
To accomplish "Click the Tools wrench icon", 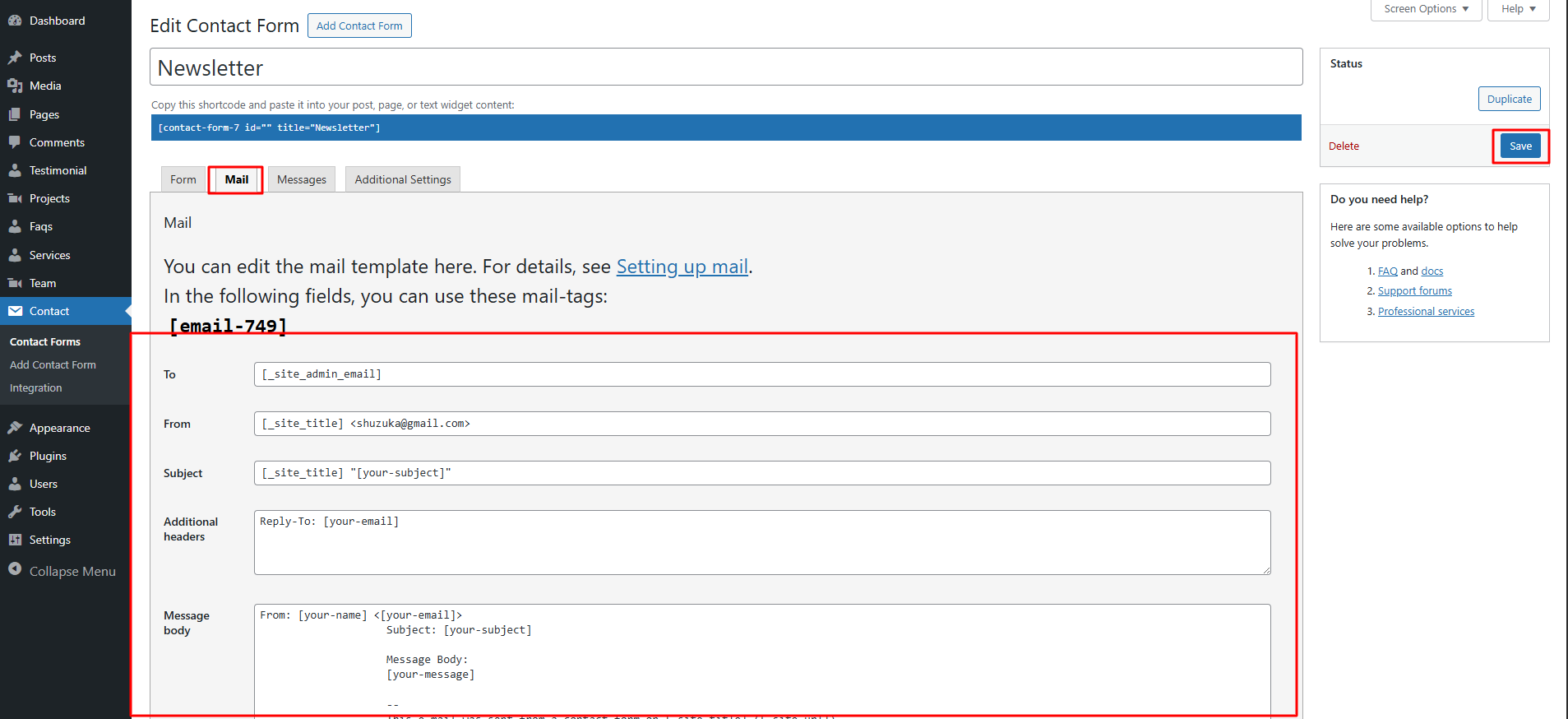I will [x=15, y=512].
